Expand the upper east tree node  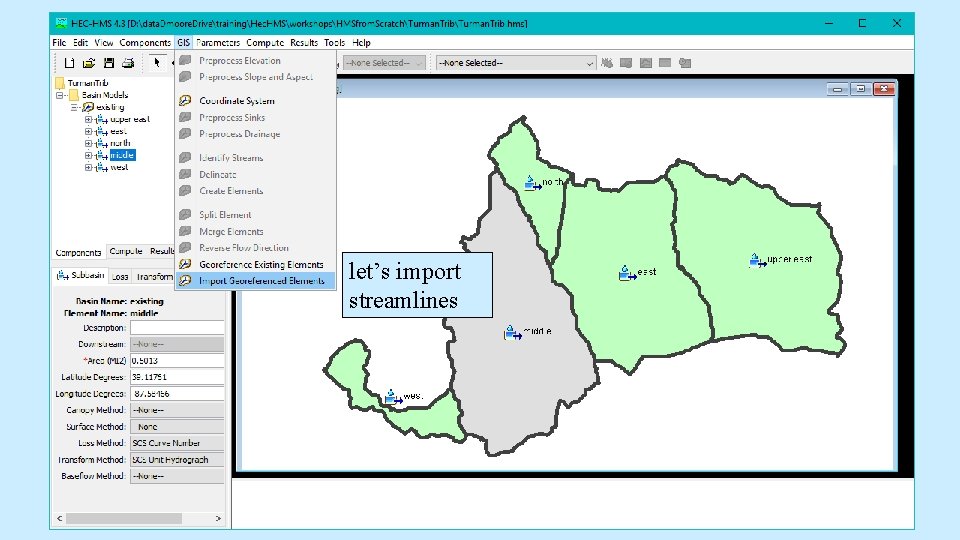point(88,119)
